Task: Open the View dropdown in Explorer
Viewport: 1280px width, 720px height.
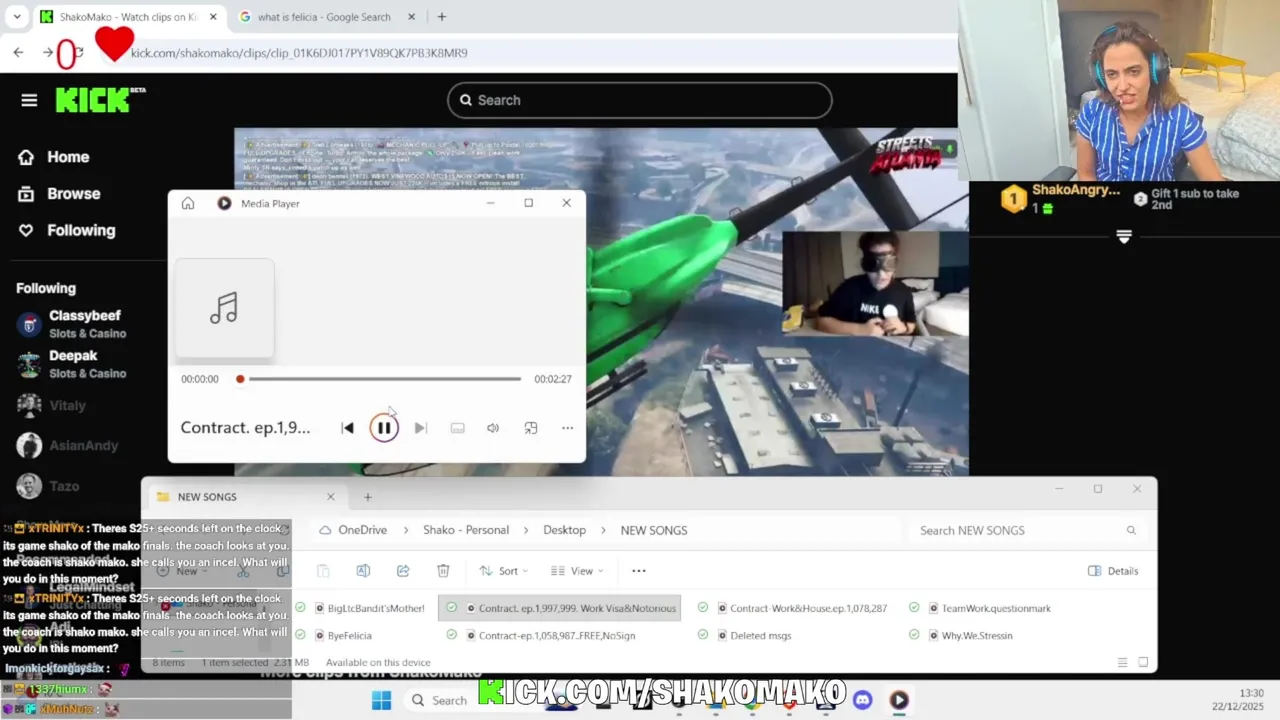Action: point(577,571)
